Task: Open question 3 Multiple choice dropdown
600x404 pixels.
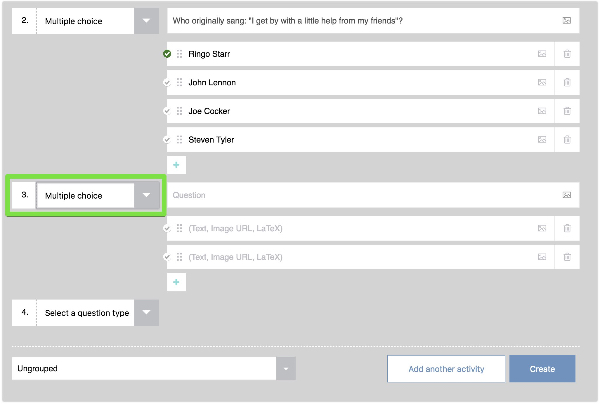Action: click(147, 195)
